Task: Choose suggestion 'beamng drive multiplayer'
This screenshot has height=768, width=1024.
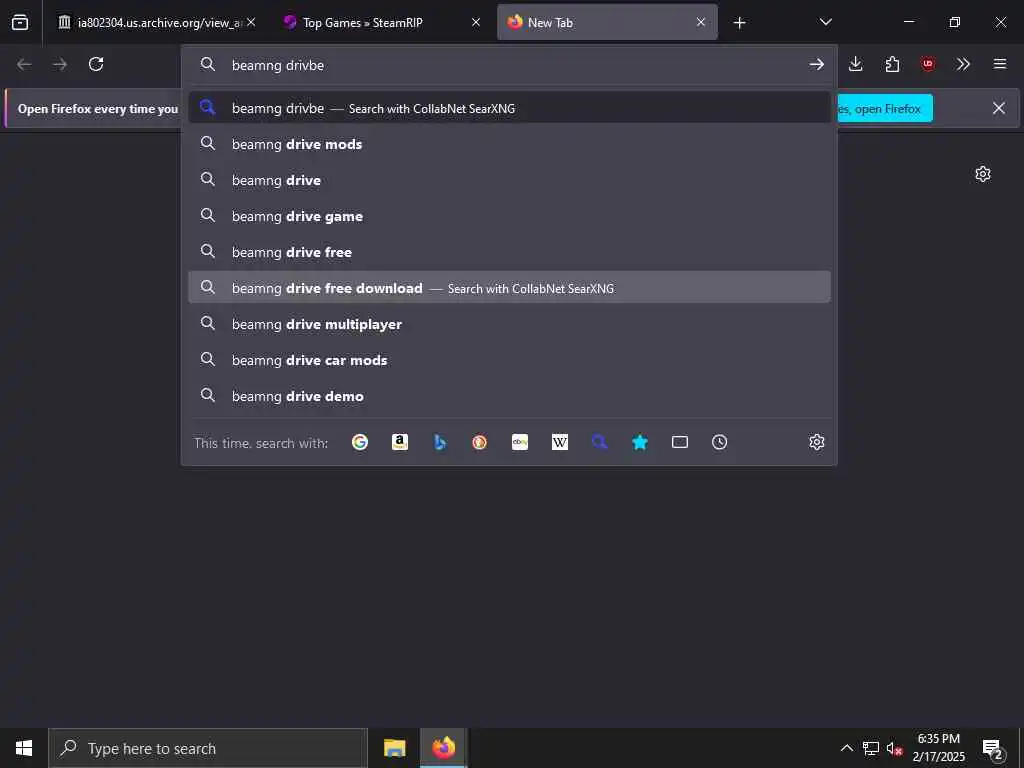Action: pyautogui.click(x=509, y=324)
